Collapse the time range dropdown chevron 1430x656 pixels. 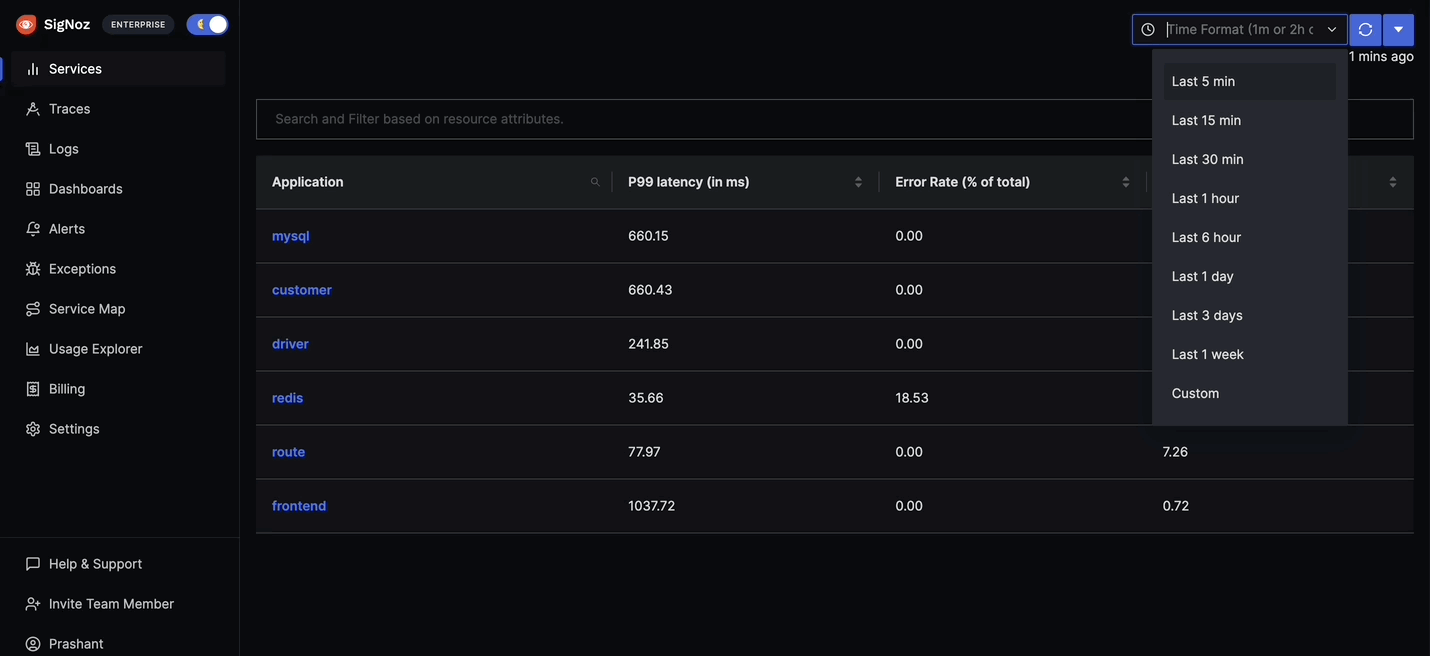click(x=1332, y=30)
